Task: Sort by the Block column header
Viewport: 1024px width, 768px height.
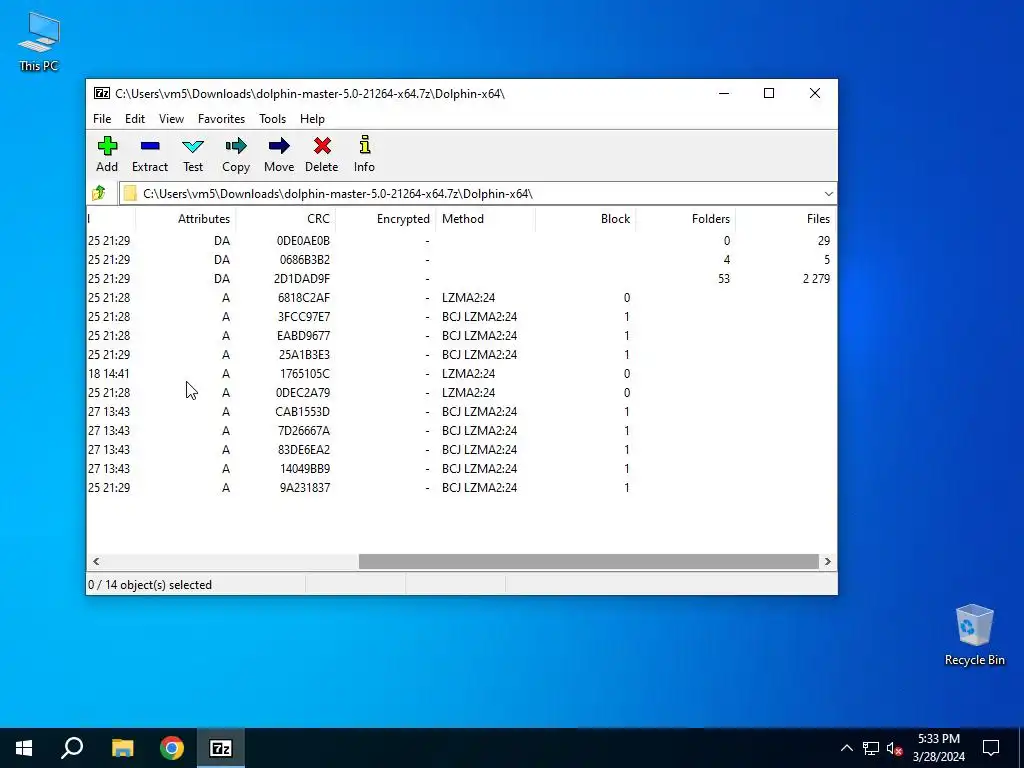Action: [x=586, y=219]
